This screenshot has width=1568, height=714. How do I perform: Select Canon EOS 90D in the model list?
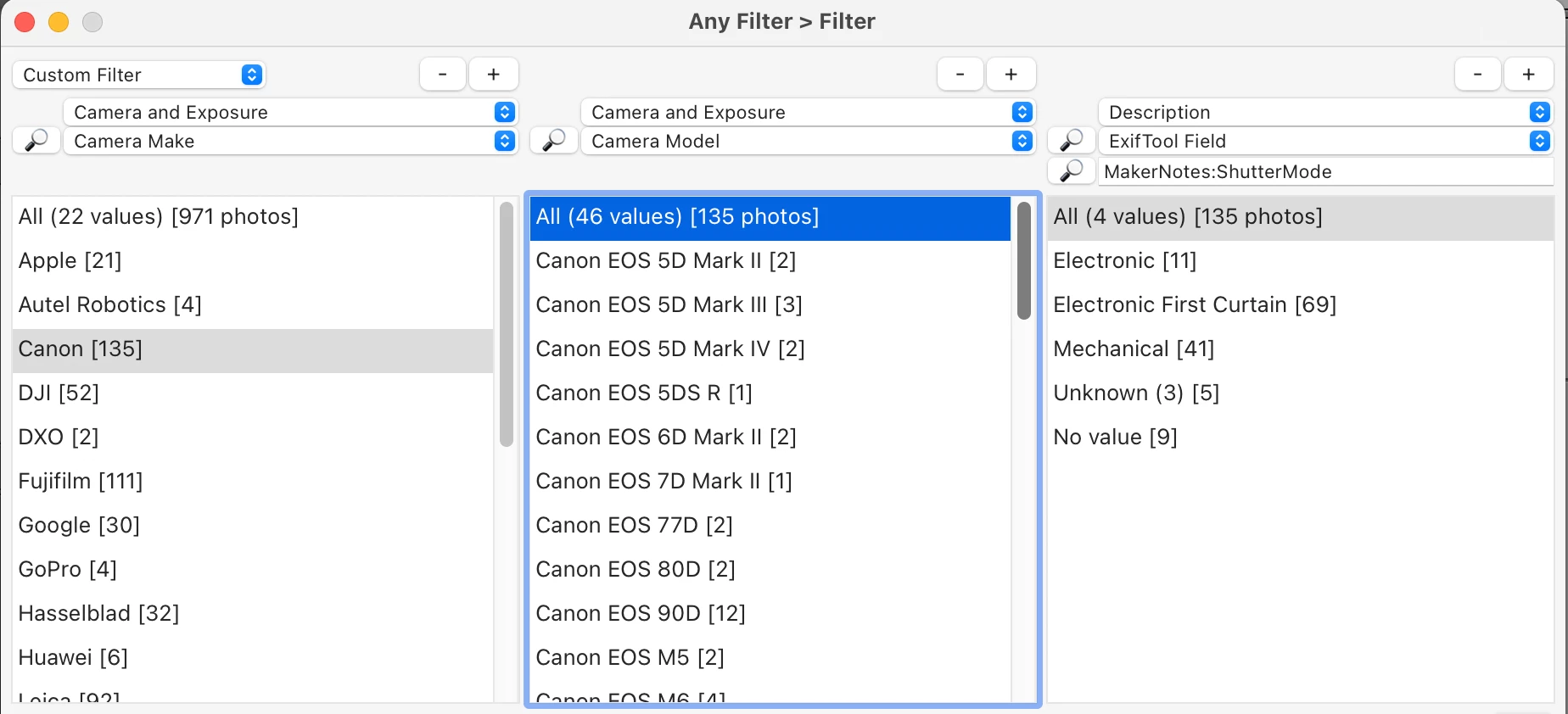pos(641,613)
